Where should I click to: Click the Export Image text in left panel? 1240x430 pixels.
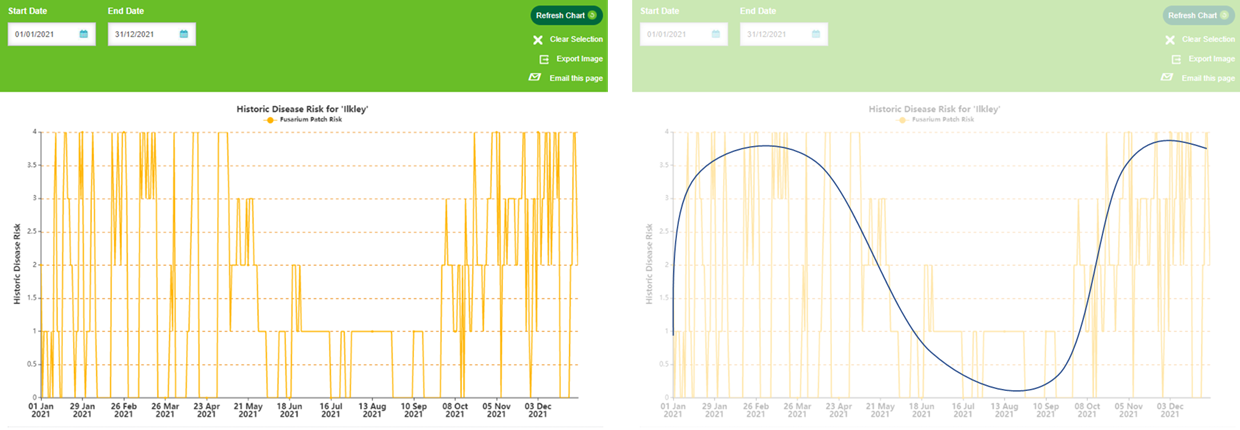point(580,59)
